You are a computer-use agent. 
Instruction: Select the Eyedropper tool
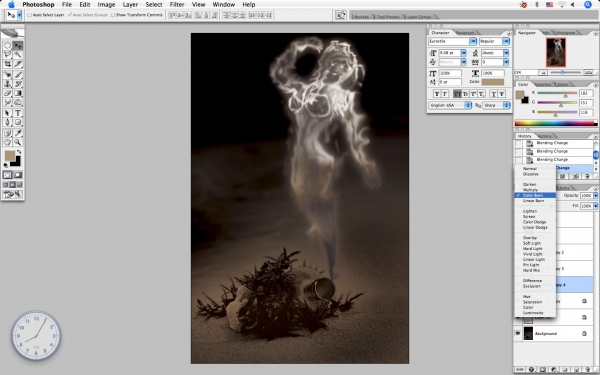18,133
